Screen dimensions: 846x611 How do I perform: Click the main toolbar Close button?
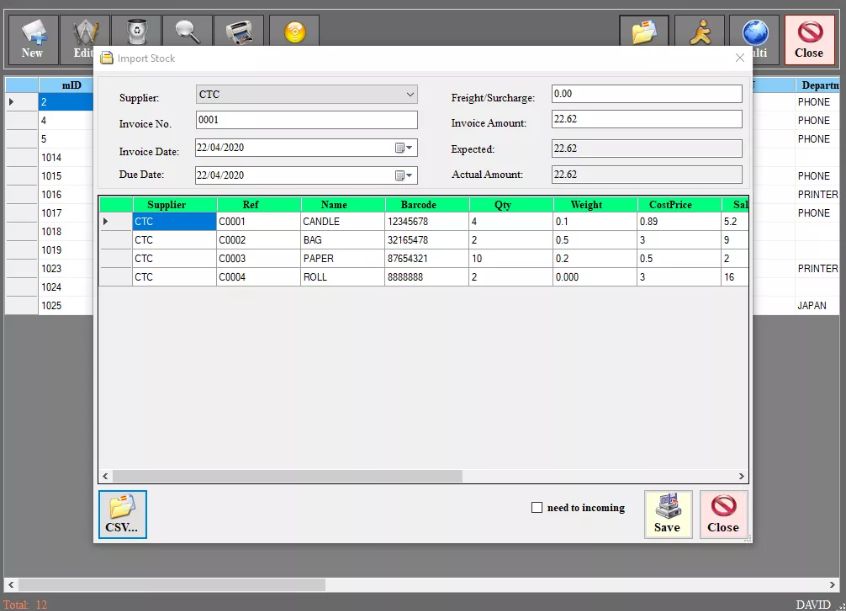809,40
